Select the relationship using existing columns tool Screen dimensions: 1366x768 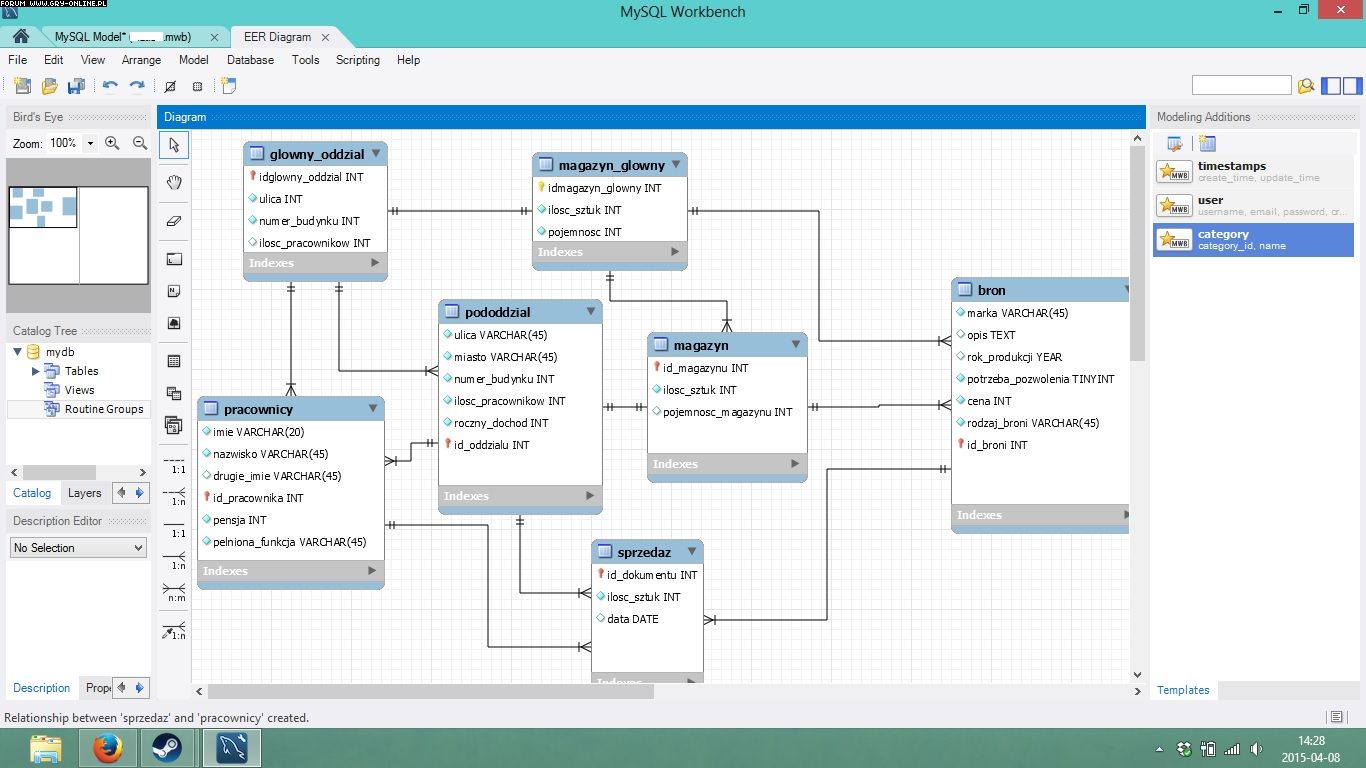[174, 630]
